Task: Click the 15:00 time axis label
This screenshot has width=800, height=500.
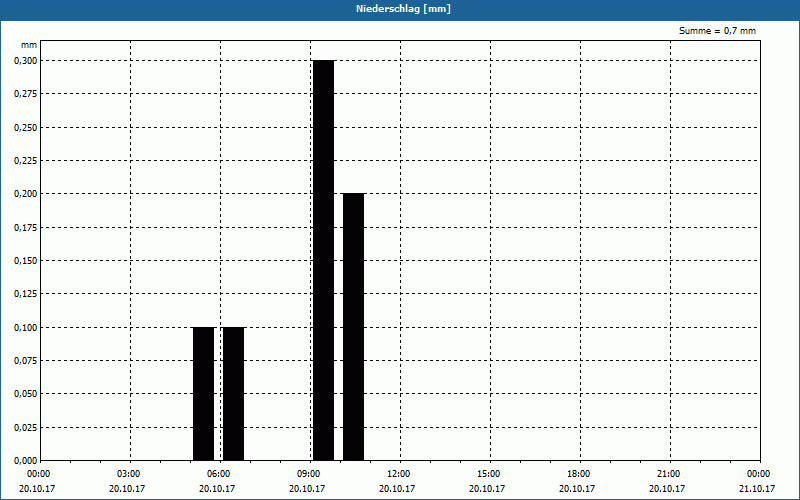Action: [490, 474]
